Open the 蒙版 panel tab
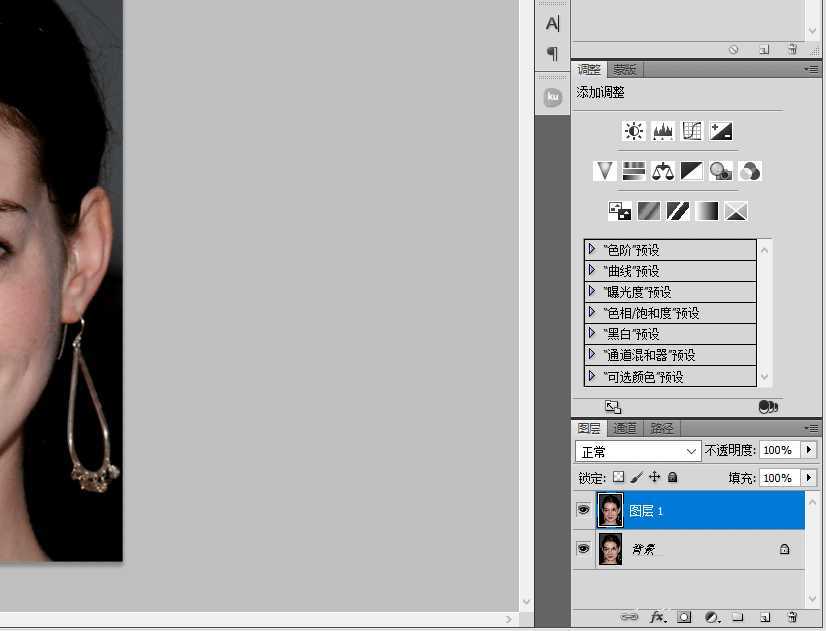Image resolution: width=826 pixels, height=631 pixels. (x=624, y=69)
